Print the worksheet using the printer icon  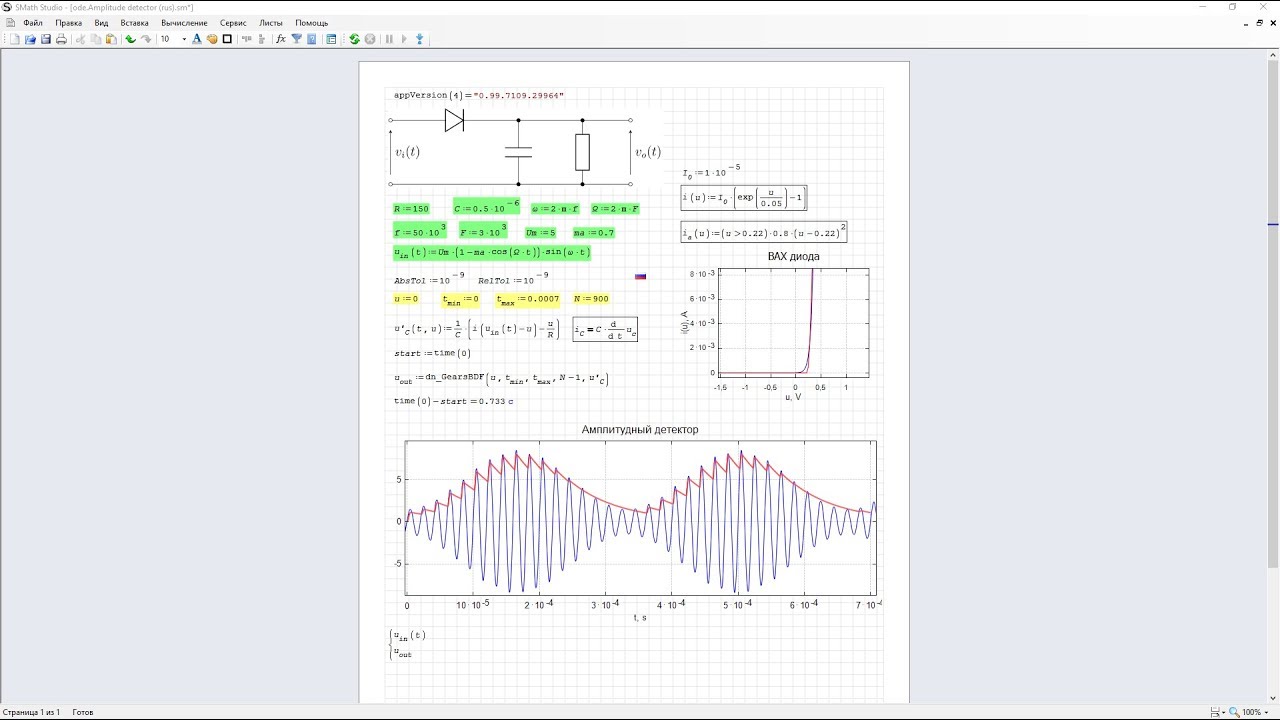(61, 39)
